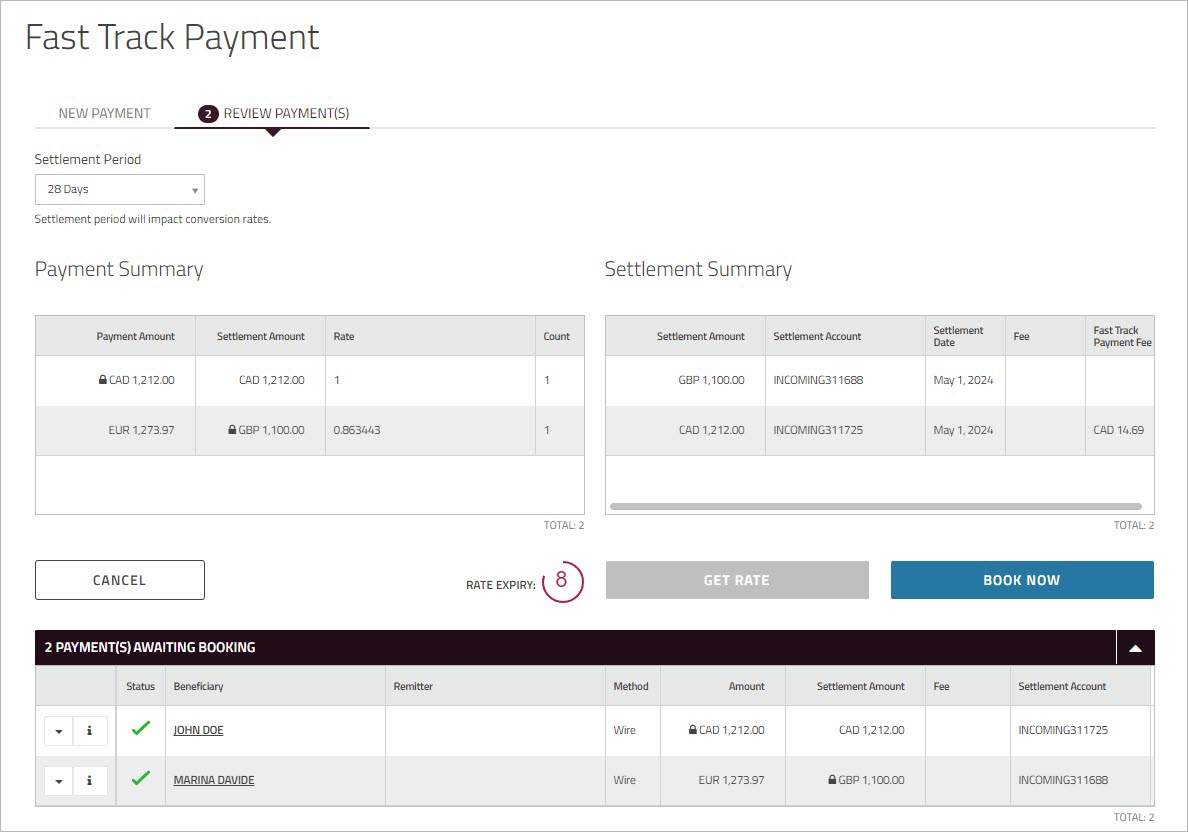
Task: Select the Review Payment(s) tab
Action: coord(272,114)
